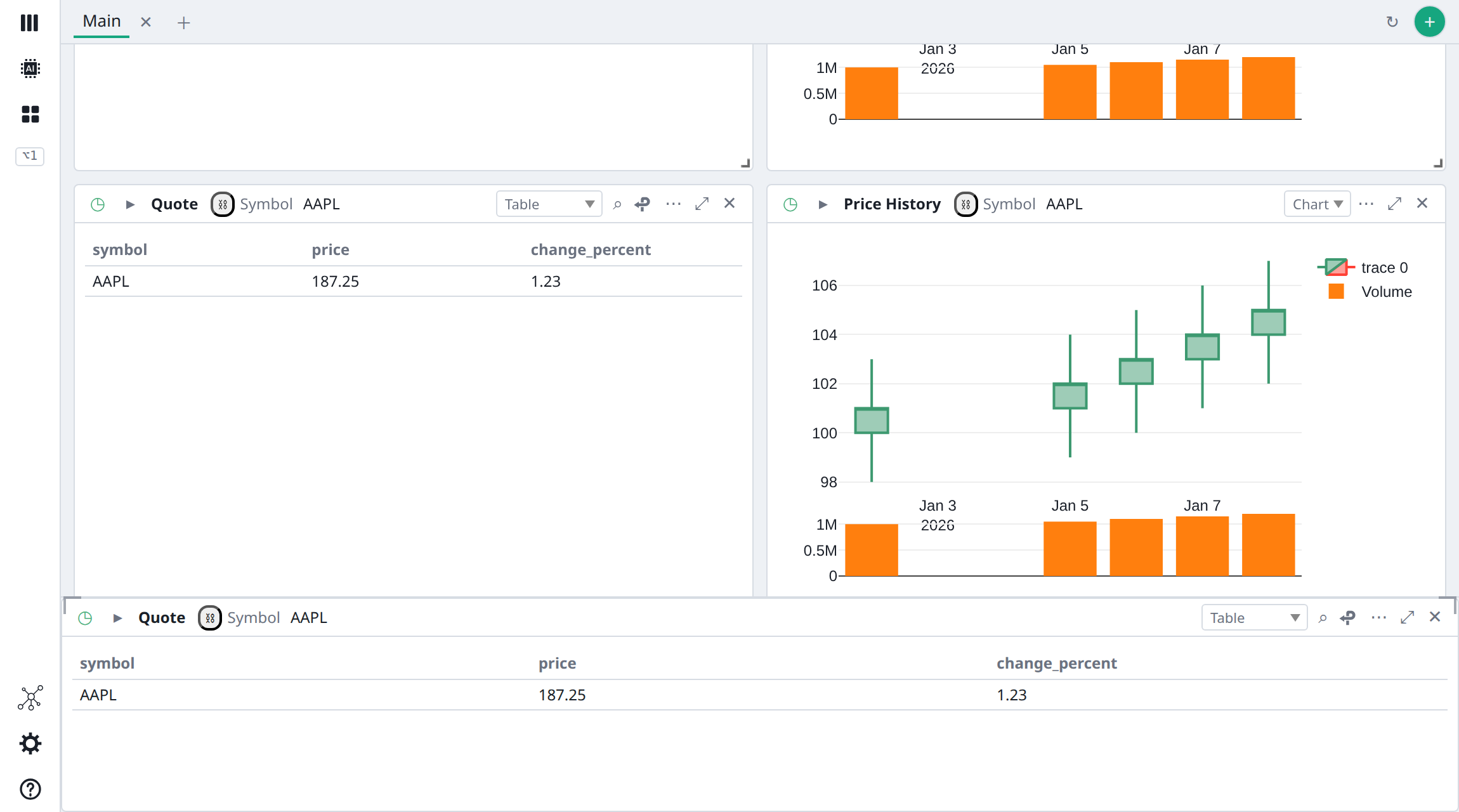Image resolution: width=1459 pixels, height=812 pixels.
Task: Click search icon in middle Quote panel
Action: (x=617, y=204)
